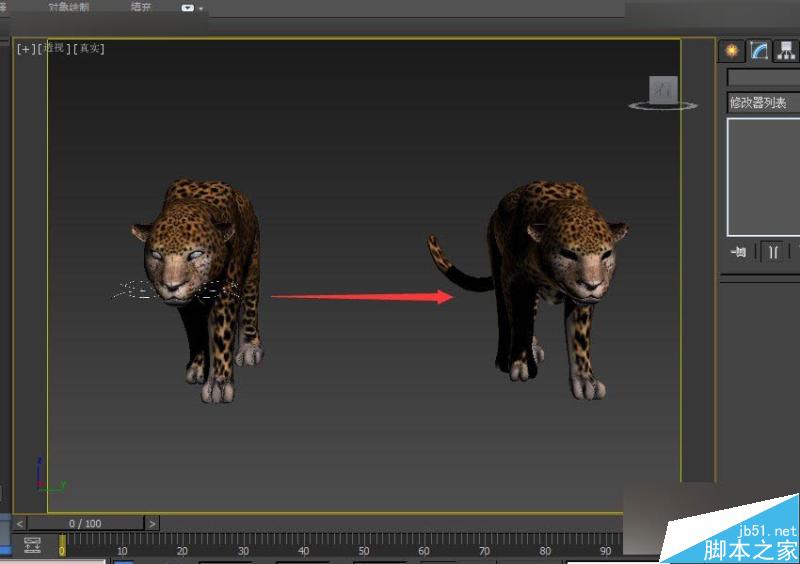Open the Create tab in command panel
Viewport: 800px width, 564px height.
pos(732,51)
